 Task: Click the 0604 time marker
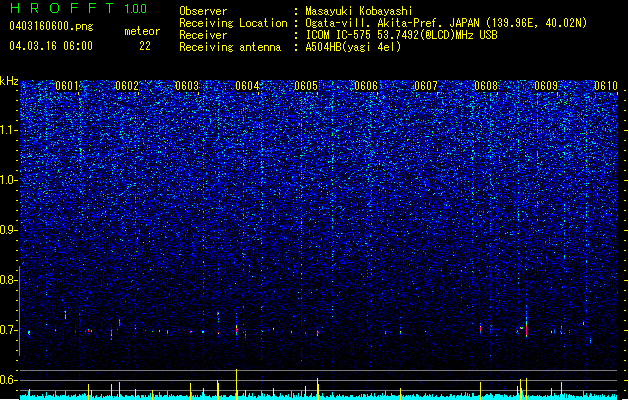247,86
